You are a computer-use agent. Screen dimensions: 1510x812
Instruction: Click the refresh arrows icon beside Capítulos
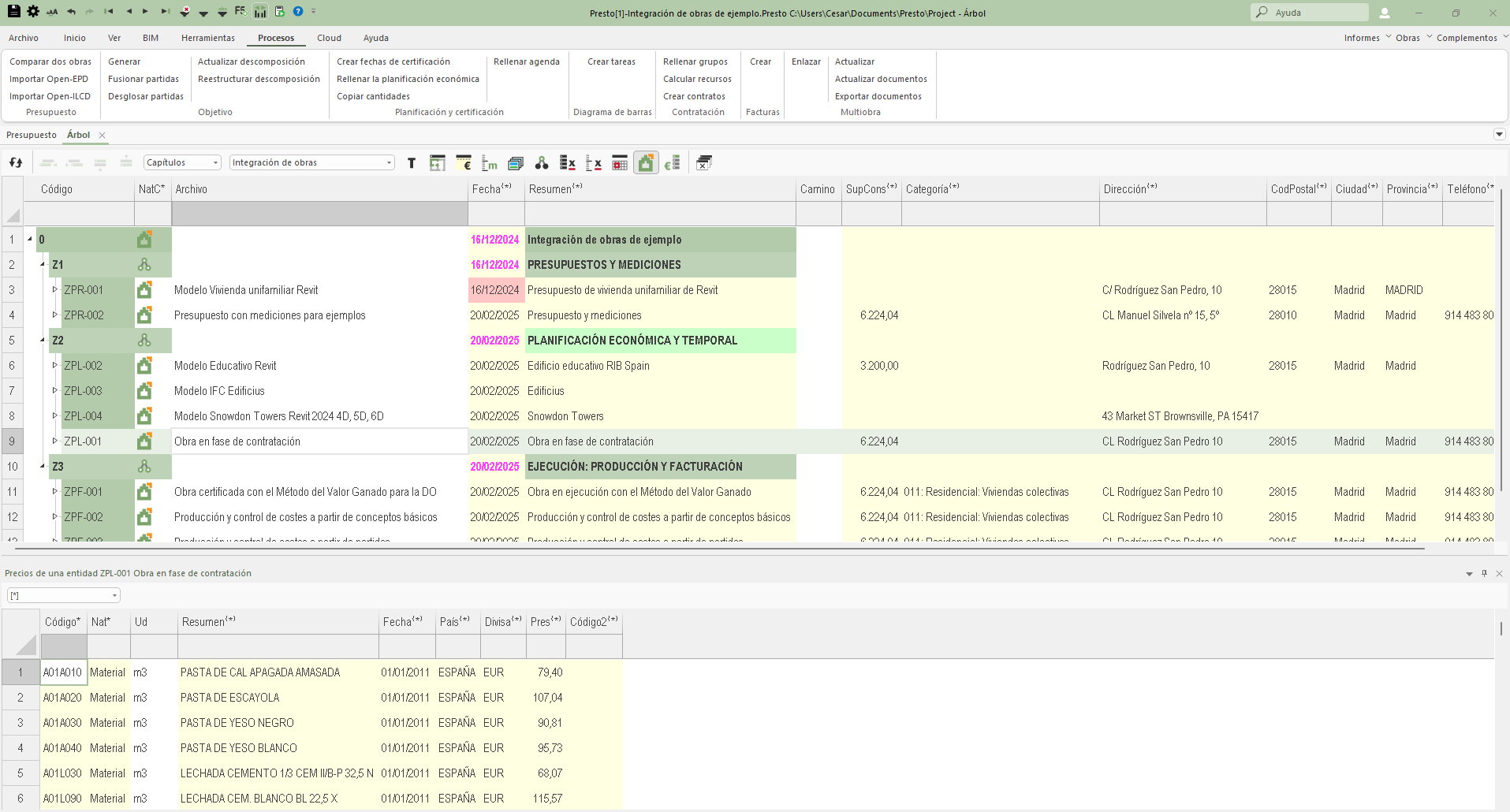coord(16,163)
